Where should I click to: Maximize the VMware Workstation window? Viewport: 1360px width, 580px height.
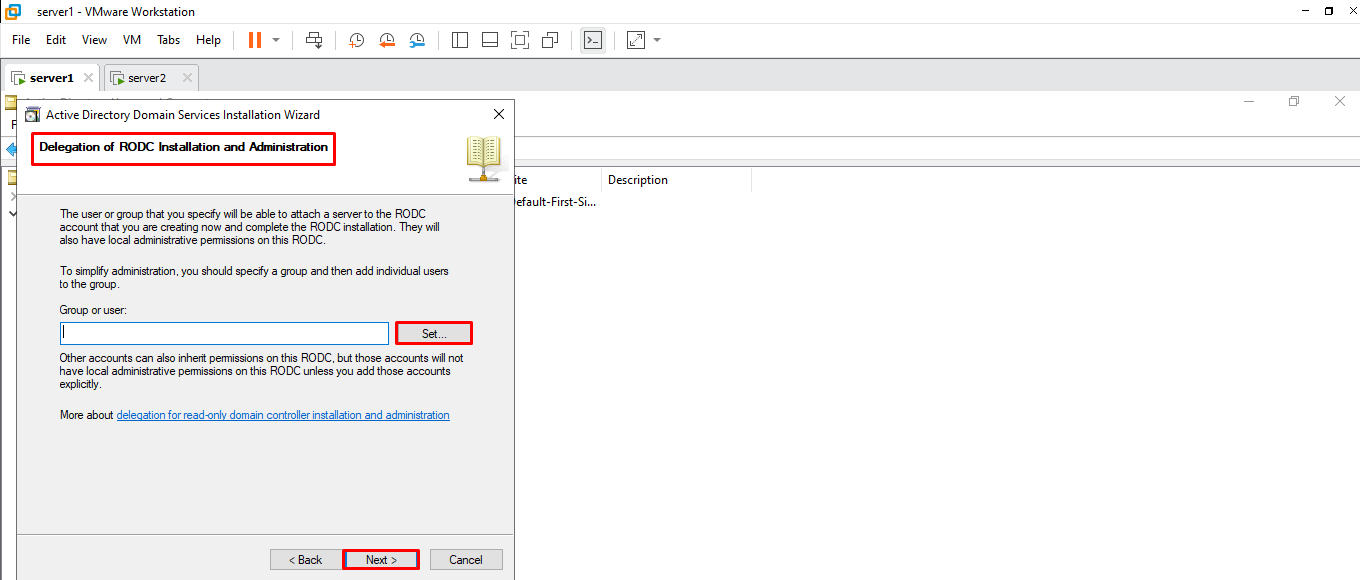tap(1329, 11)
